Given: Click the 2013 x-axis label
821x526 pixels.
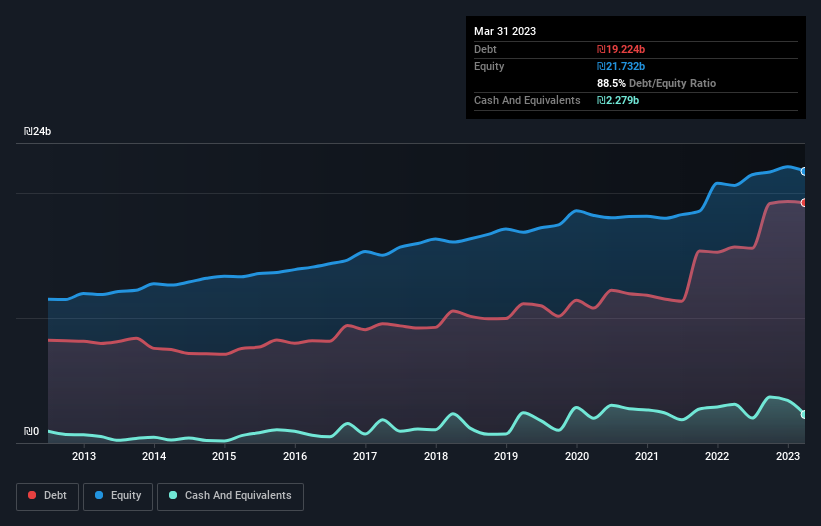Looking at the screenshot, I should pyautogui.click(x=84, y=456).
